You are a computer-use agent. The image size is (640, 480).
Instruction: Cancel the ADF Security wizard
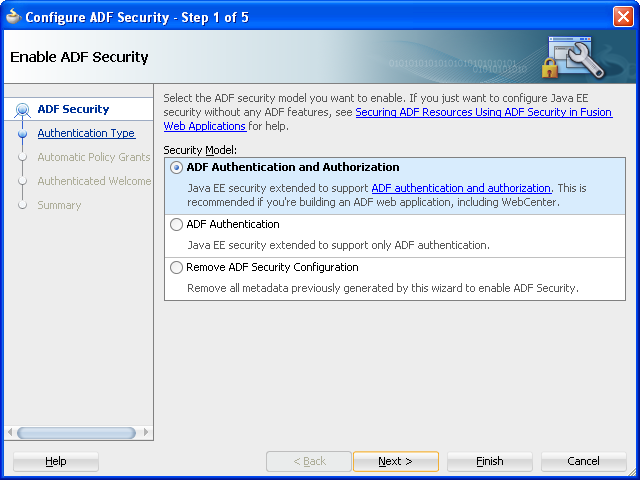coord(583,461)
